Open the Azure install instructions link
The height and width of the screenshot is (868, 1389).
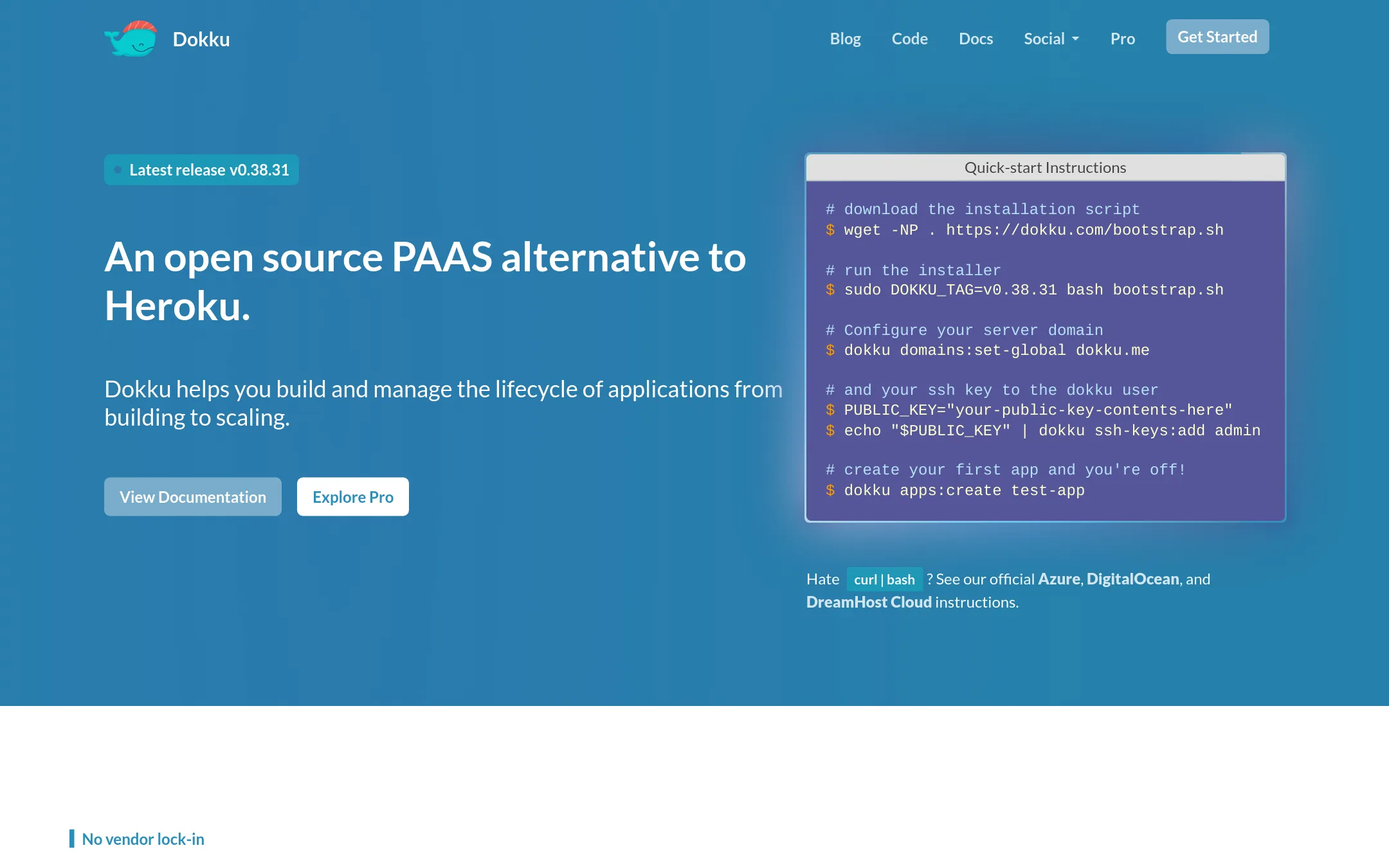pyautogui.click(x=1058, y=579)
